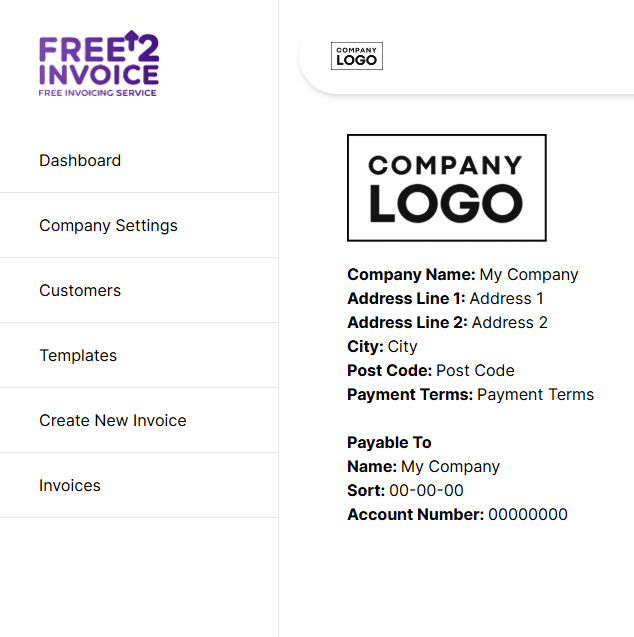Image resolution: width=634 pixels, height=637 pixels.
Task: Open the Customers section
Action: click(80, 290)
